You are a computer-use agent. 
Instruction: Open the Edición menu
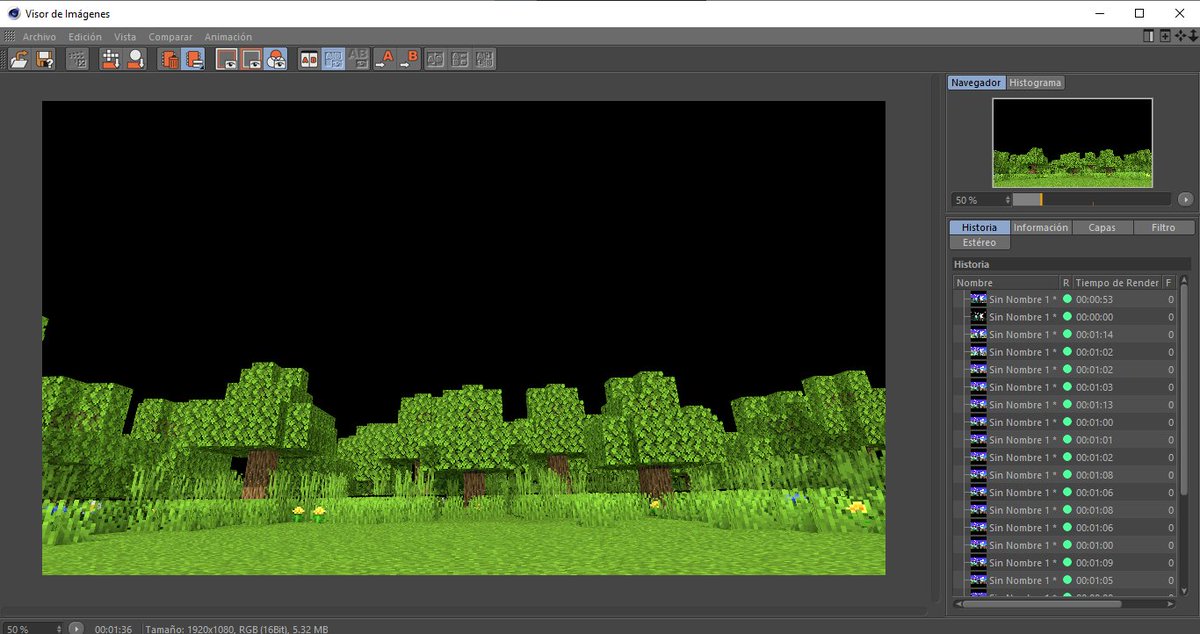85,37
